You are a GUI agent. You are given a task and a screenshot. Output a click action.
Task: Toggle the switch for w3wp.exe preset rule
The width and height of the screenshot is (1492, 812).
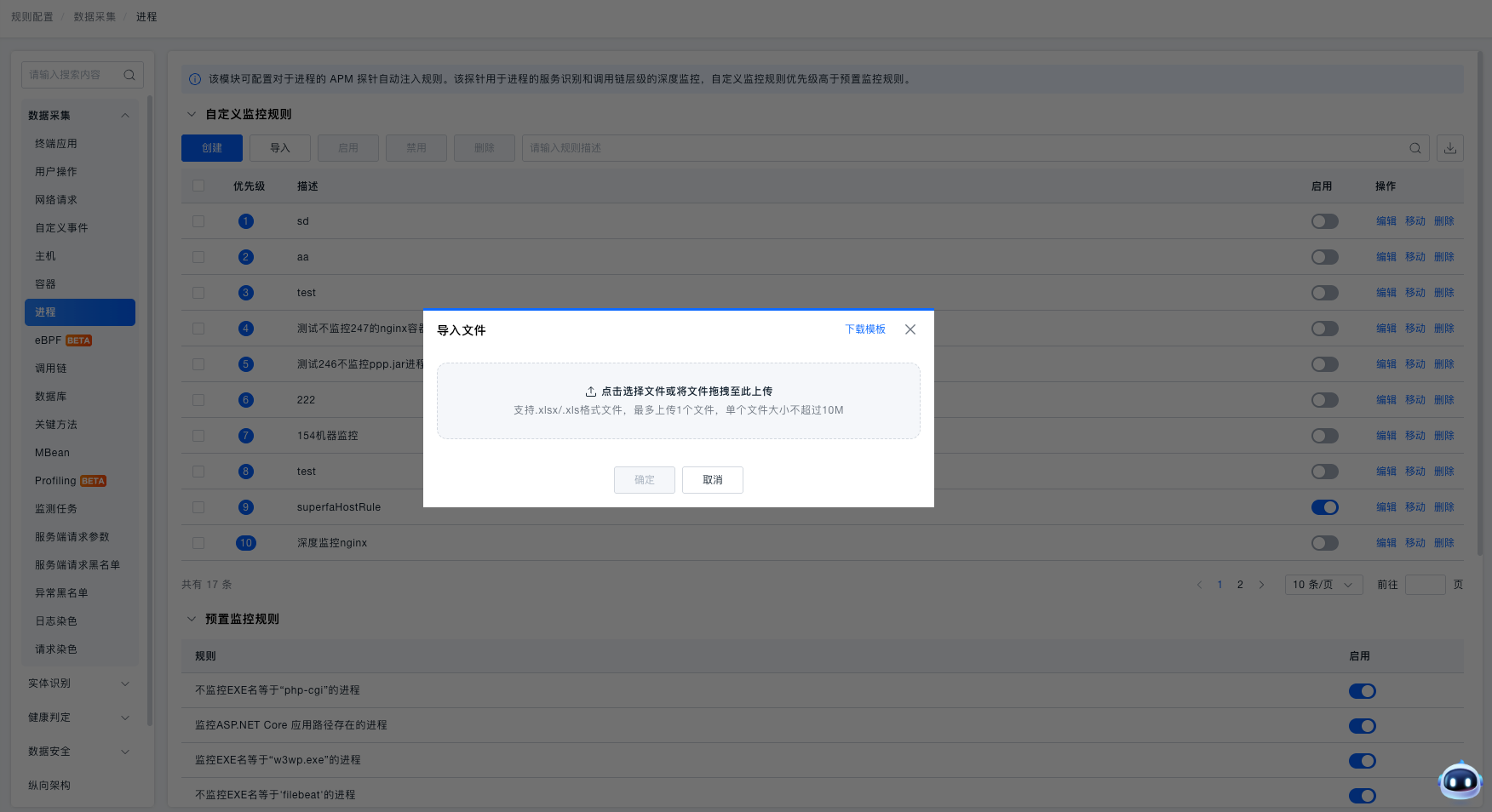(1363, 761)
